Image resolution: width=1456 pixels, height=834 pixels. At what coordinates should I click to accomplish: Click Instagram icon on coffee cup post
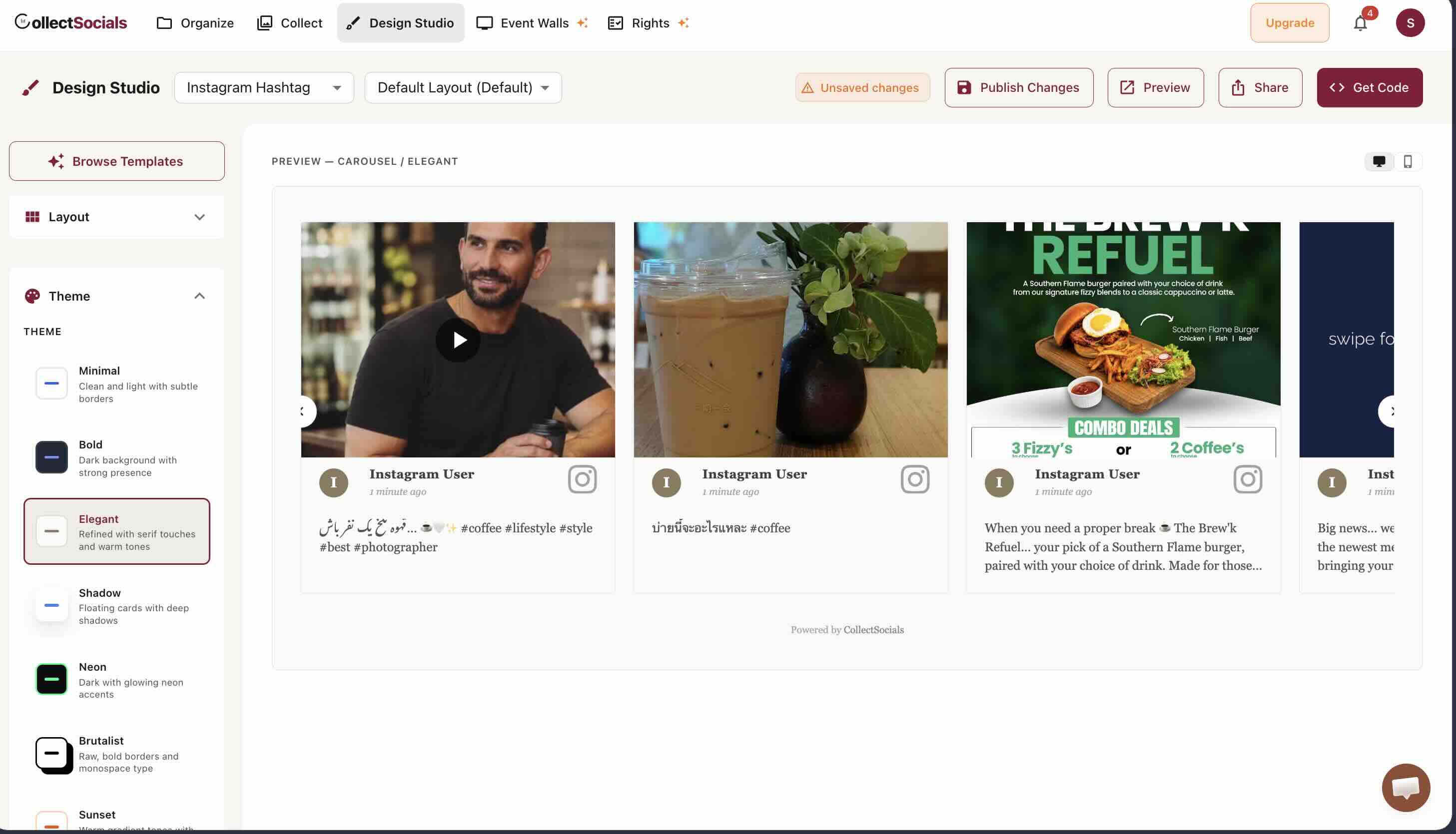[915, 479]
